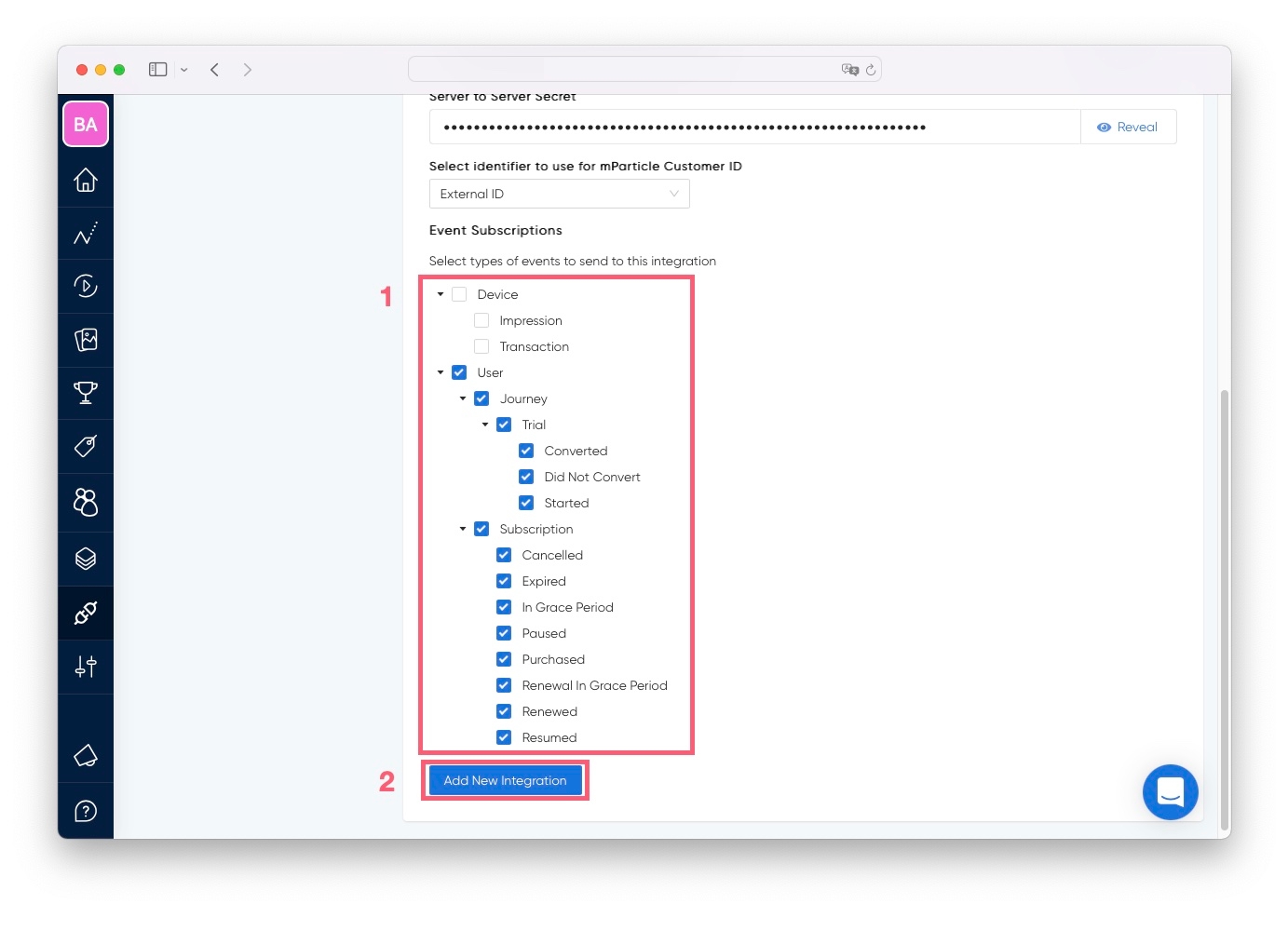
Task: Uncheck the Started checkbox
Action: click(x=526, y=503)
